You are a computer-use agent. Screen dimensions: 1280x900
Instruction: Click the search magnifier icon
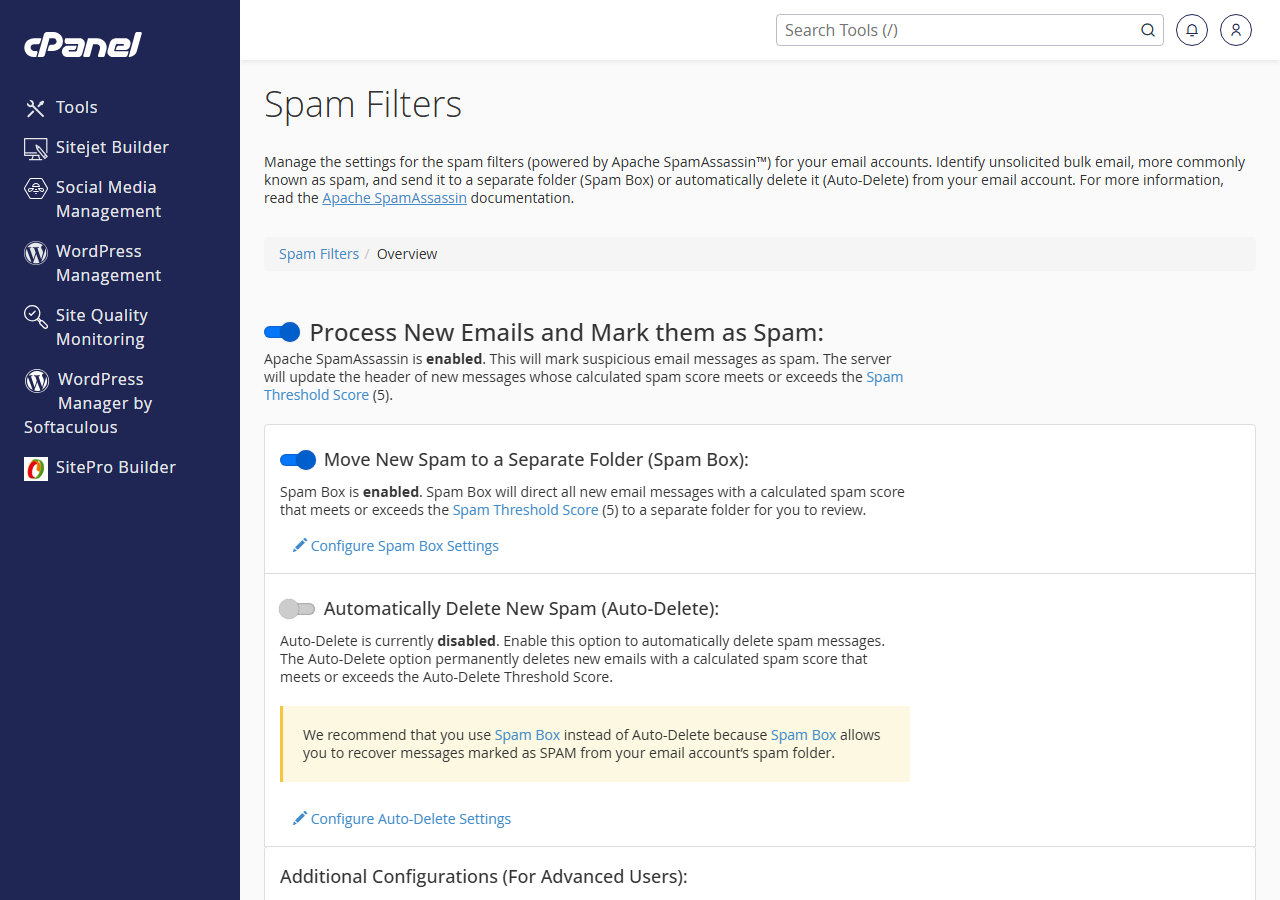(1148, 30)
